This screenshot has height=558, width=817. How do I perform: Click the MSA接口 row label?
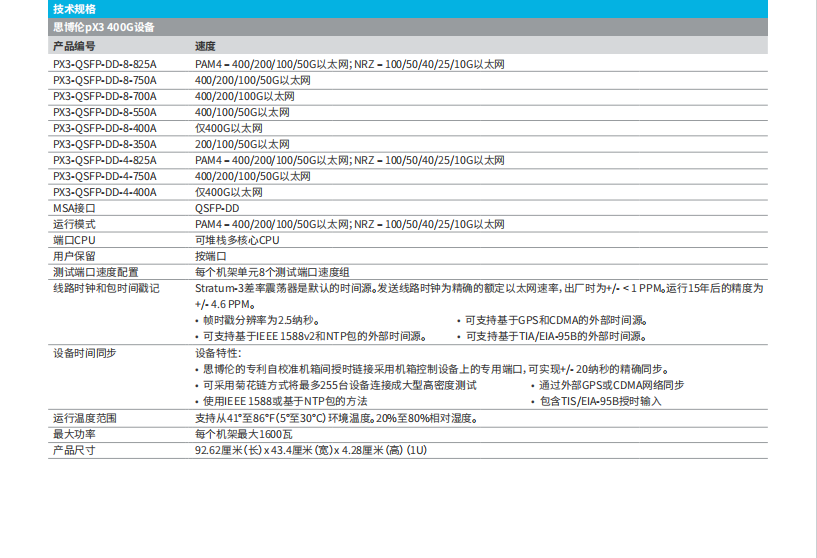pyautogui.click(x=73, y=208)
